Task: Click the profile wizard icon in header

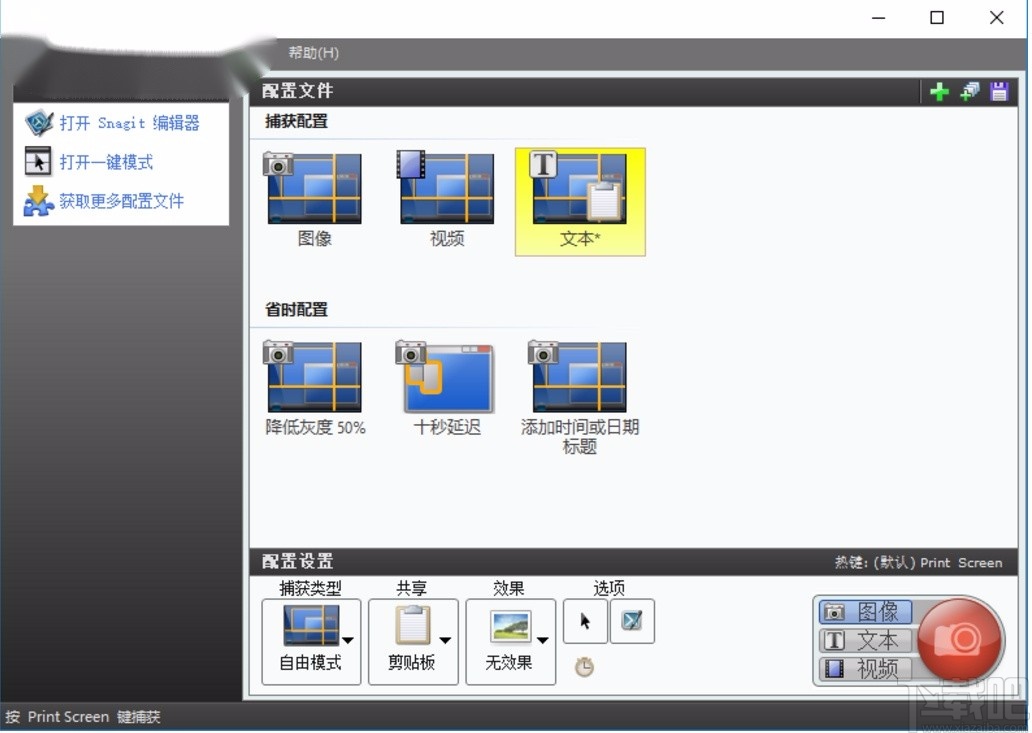Action: [969, 91]
